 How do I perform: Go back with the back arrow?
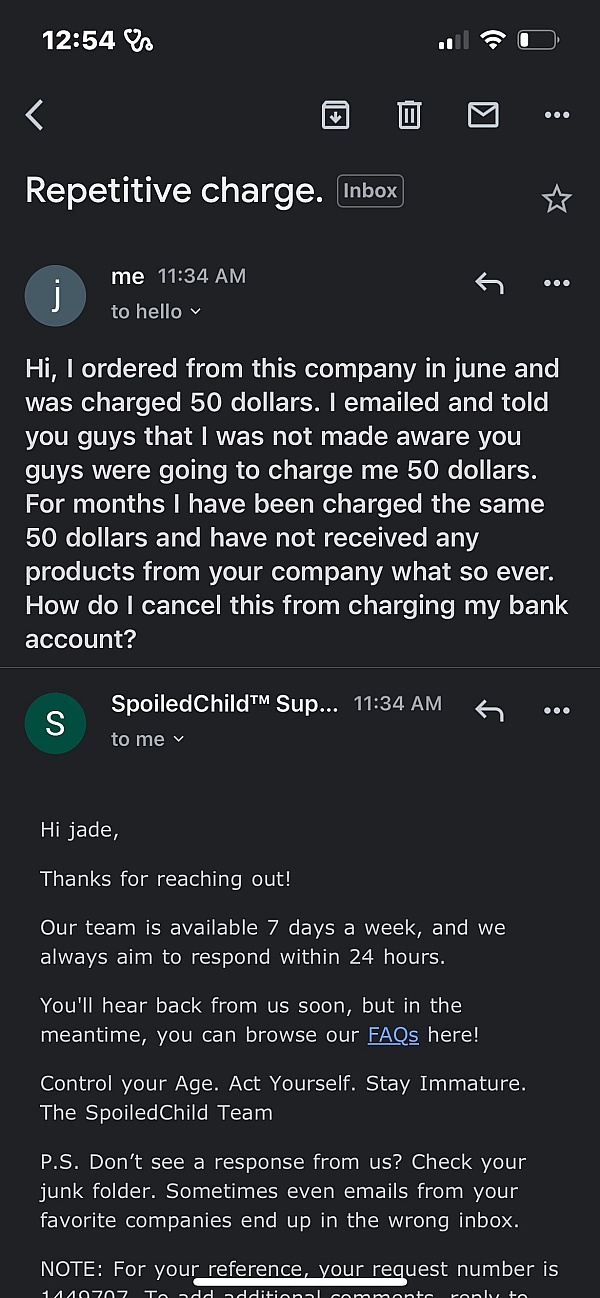(34, 114)
